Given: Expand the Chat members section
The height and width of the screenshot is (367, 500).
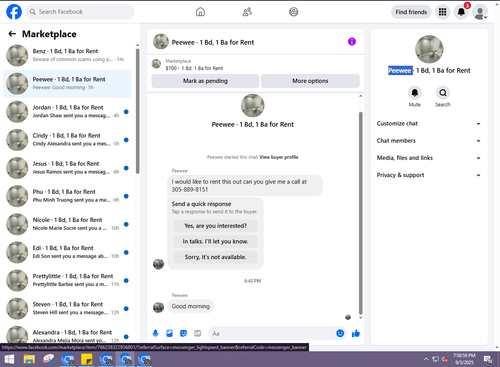Looking at the screenshot, I should (429, 141).
